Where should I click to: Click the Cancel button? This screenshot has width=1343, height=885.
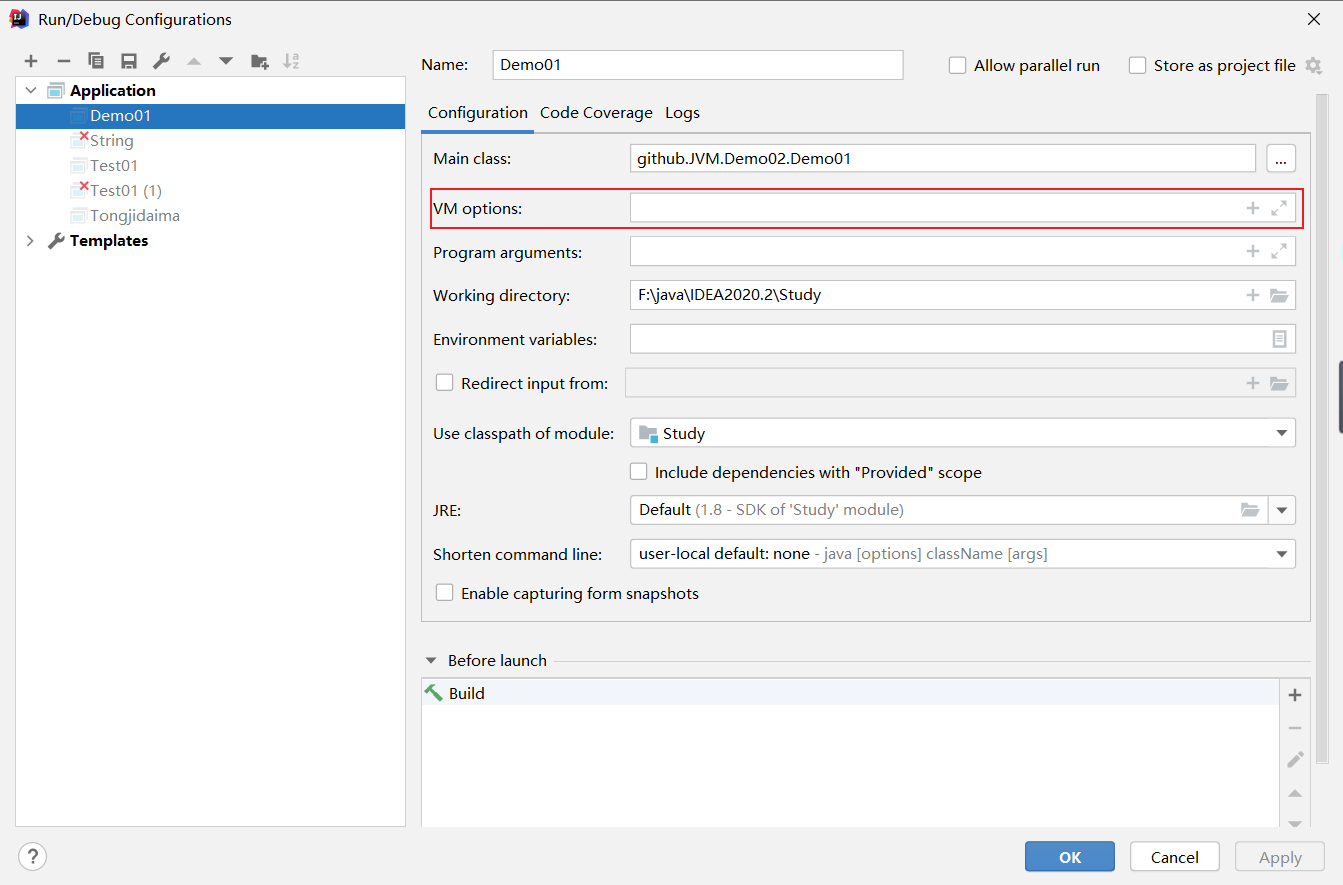1174,857
